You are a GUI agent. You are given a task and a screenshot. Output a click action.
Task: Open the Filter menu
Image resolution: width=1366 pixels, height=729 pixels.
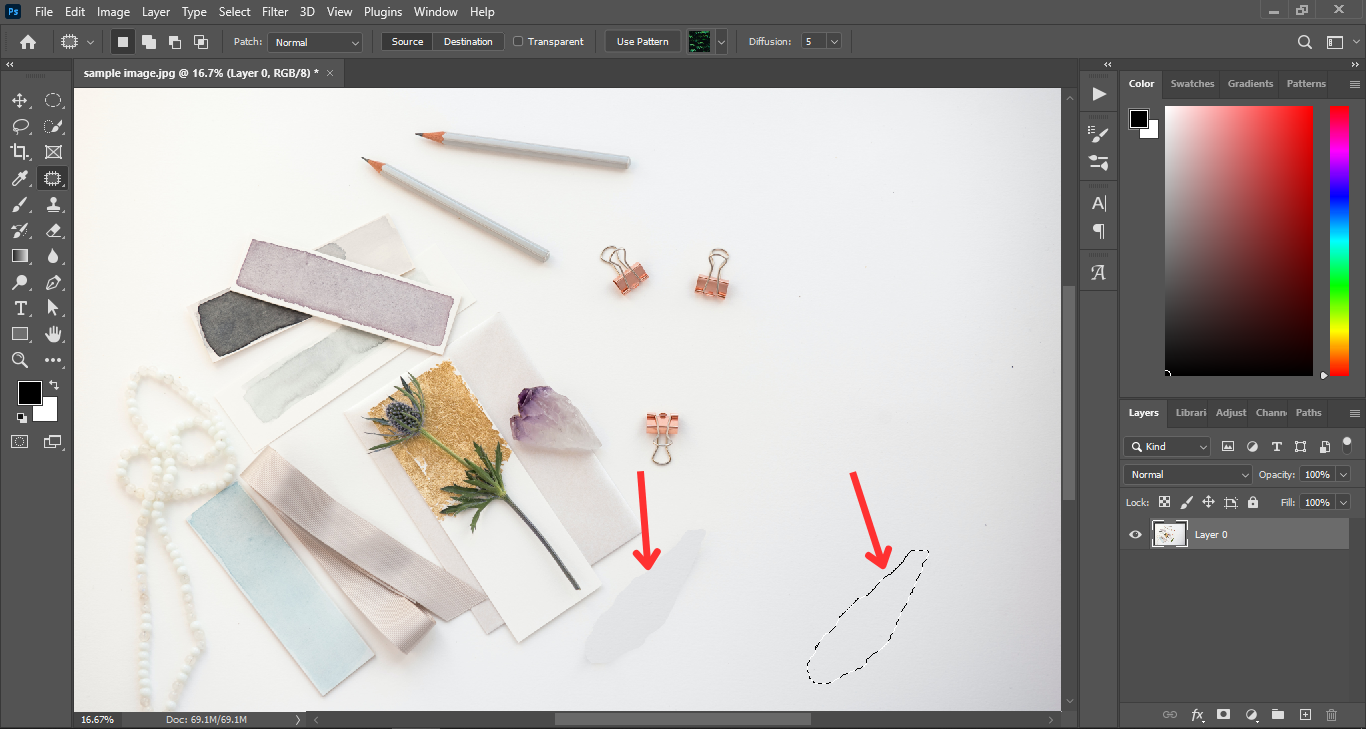pyautogui.click(x=275, y=11)
